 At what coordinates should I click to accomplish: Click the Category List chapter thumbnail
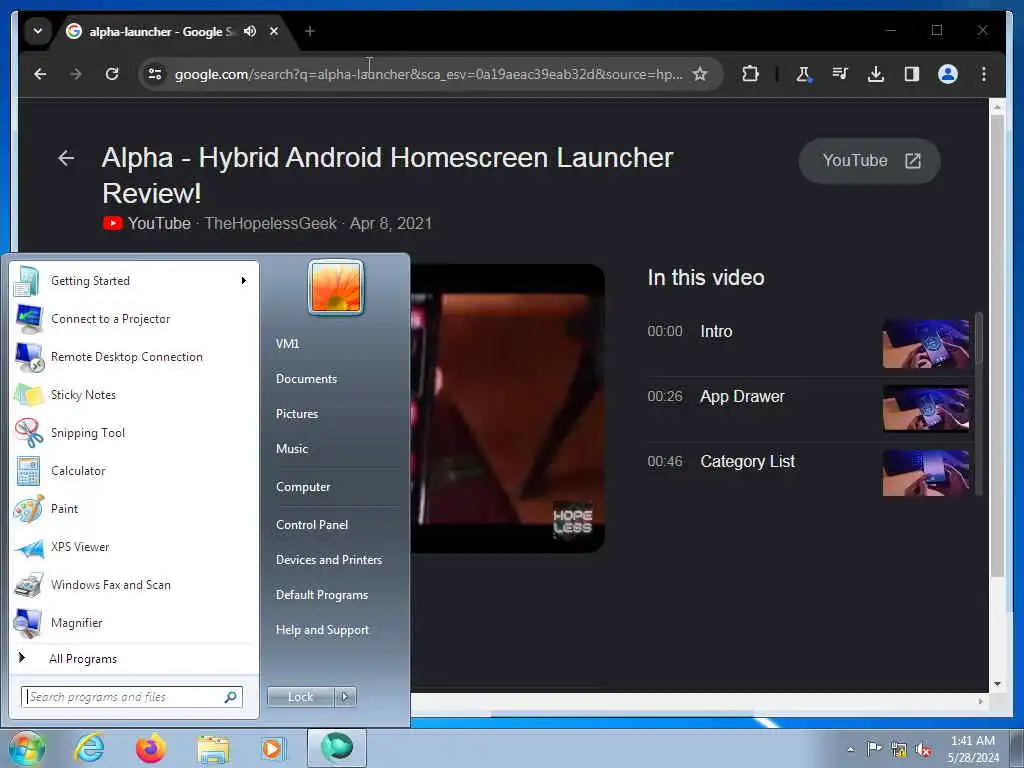[925, 473]
